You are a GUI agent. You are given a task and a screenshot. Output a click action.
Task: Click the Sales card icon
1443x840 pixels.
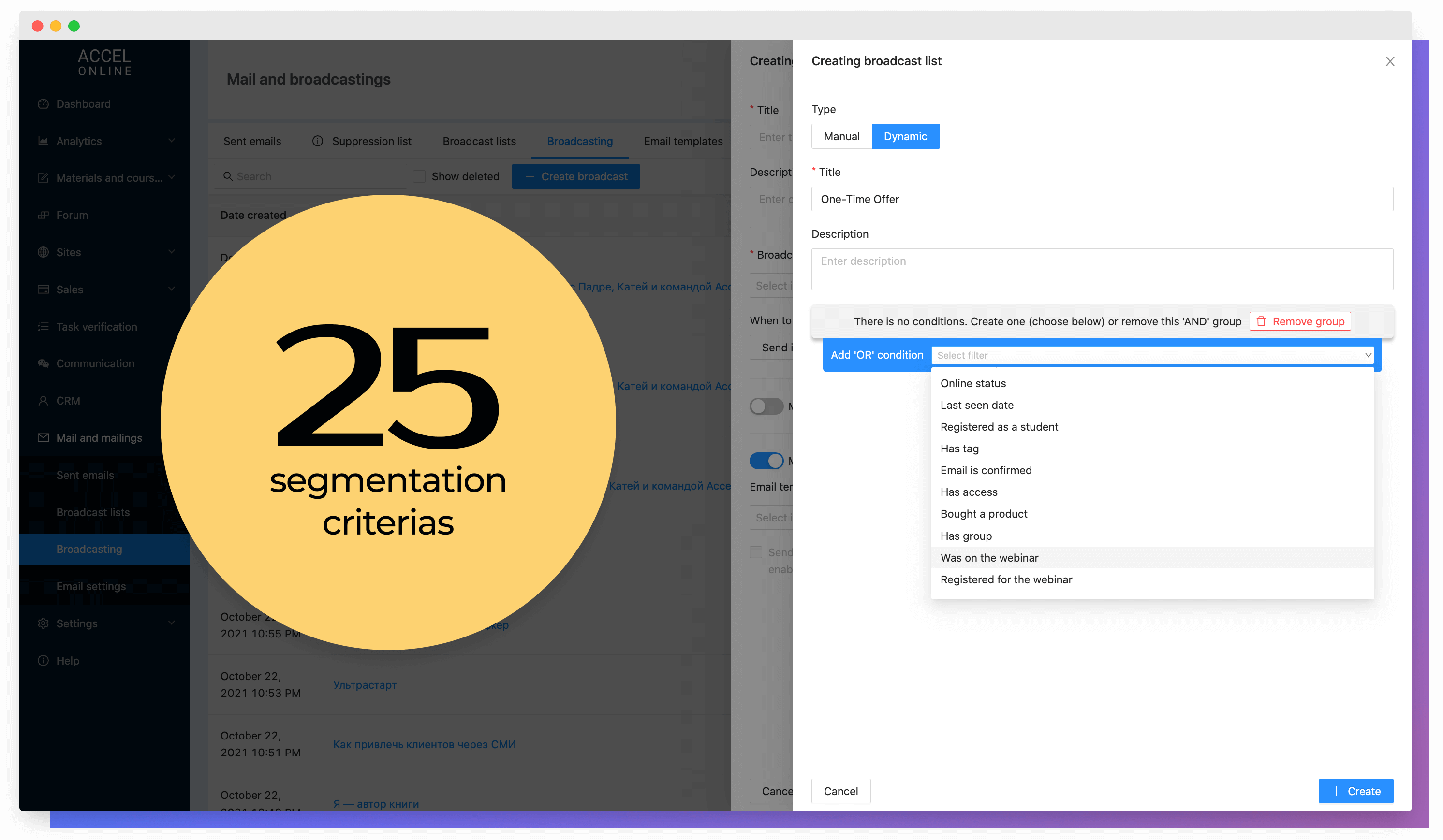tap(43, 290)
